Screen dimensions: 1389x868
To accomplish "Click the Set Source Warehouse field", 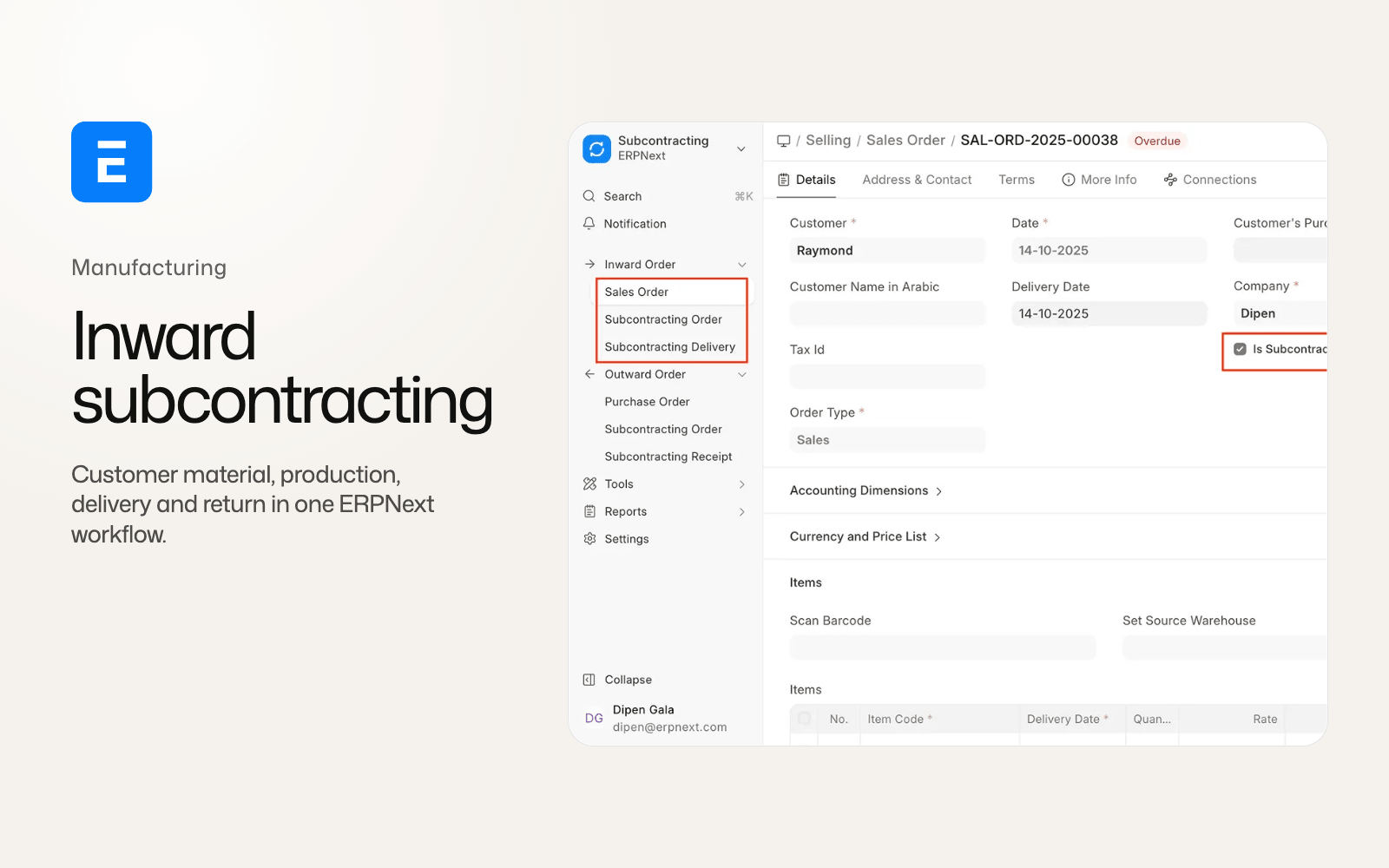I will (1224, 648).
